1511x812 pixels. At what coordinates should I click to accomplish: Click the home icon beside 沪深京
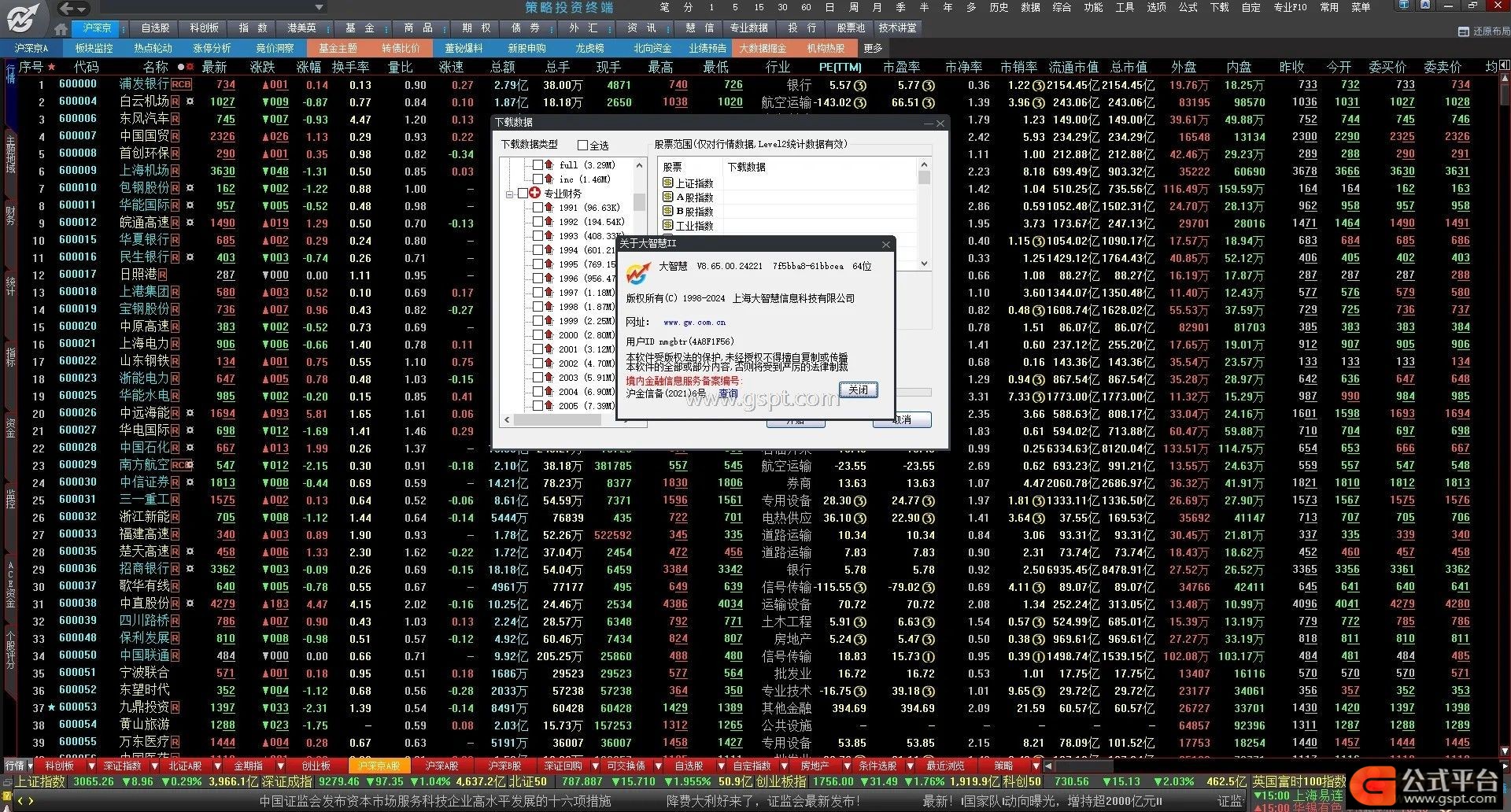coord(61,29)
